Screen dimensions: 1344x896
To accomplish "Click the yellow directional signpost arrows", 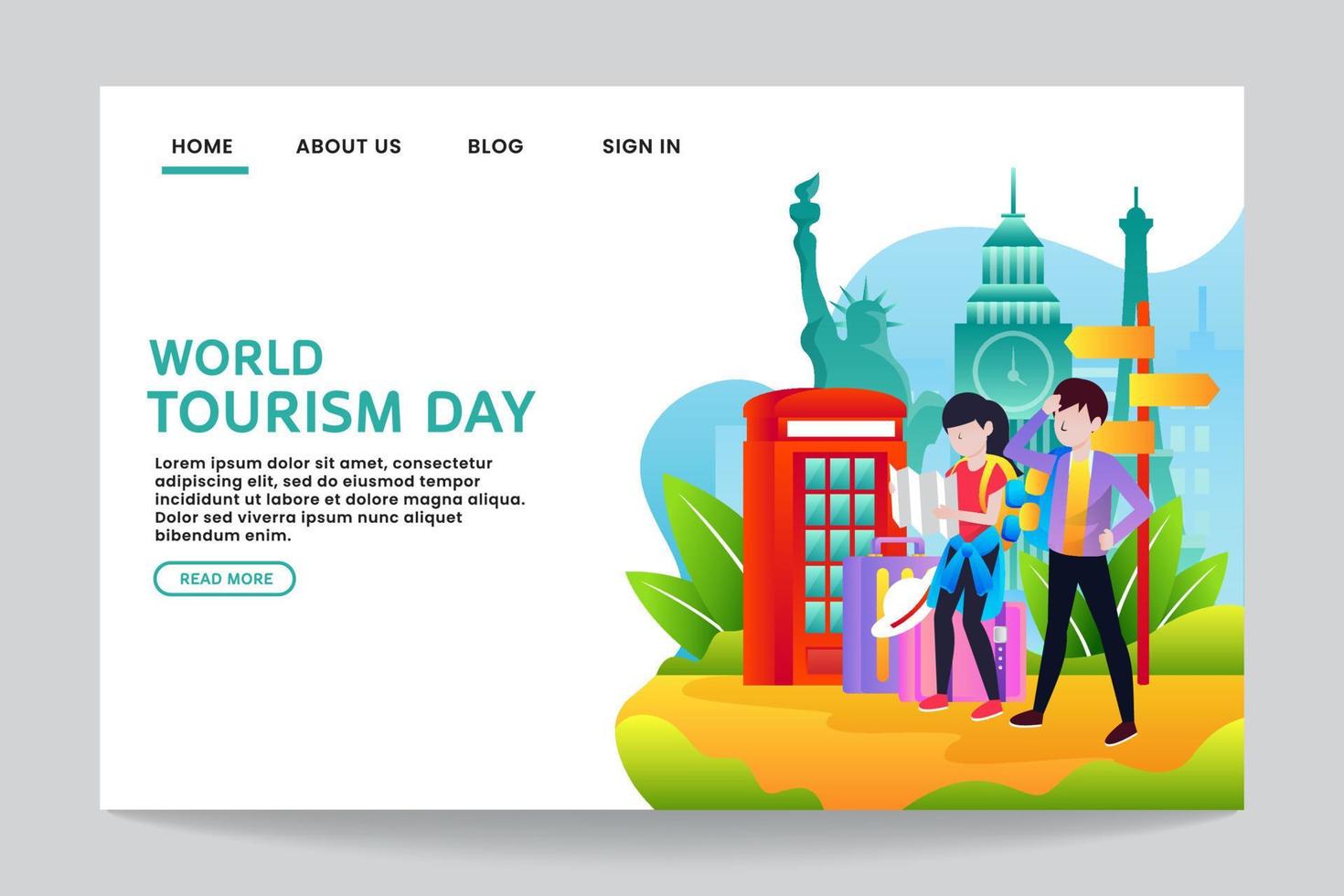I will click(x=1141, y=389).
